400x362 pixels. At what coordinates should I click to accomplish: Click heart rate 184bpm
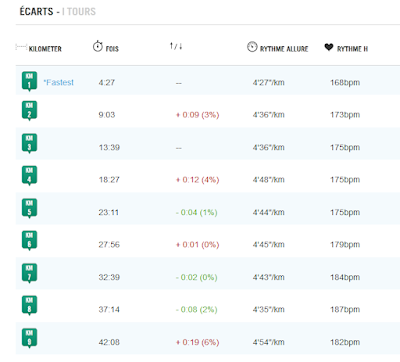point(345,277)
